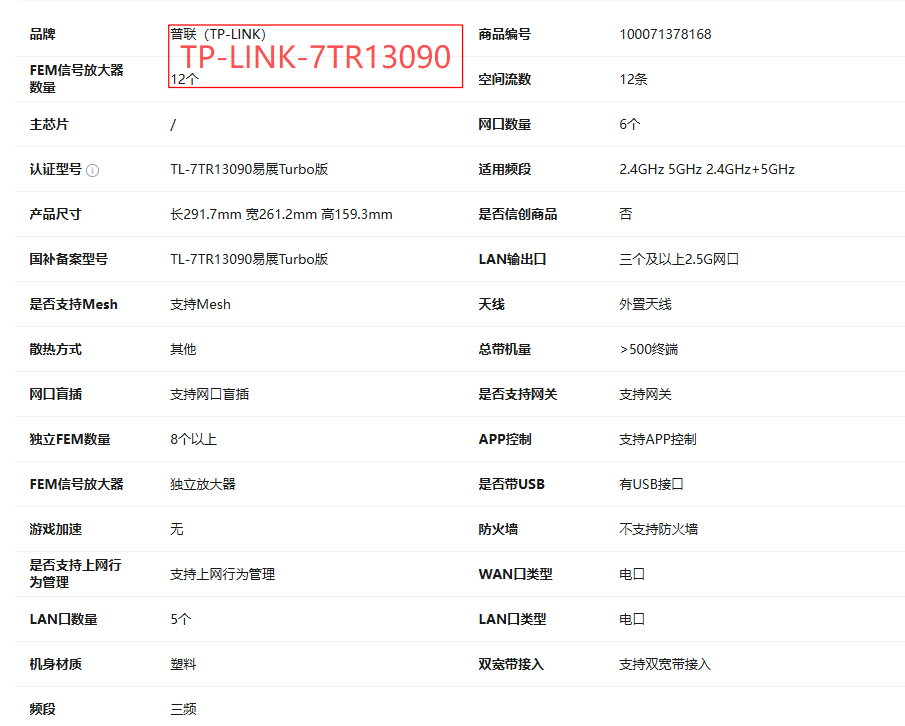The height and width of the screenshot is (726, 905).
Task: Click the 支持上网行为管理 value
Action: pos(222,574)
